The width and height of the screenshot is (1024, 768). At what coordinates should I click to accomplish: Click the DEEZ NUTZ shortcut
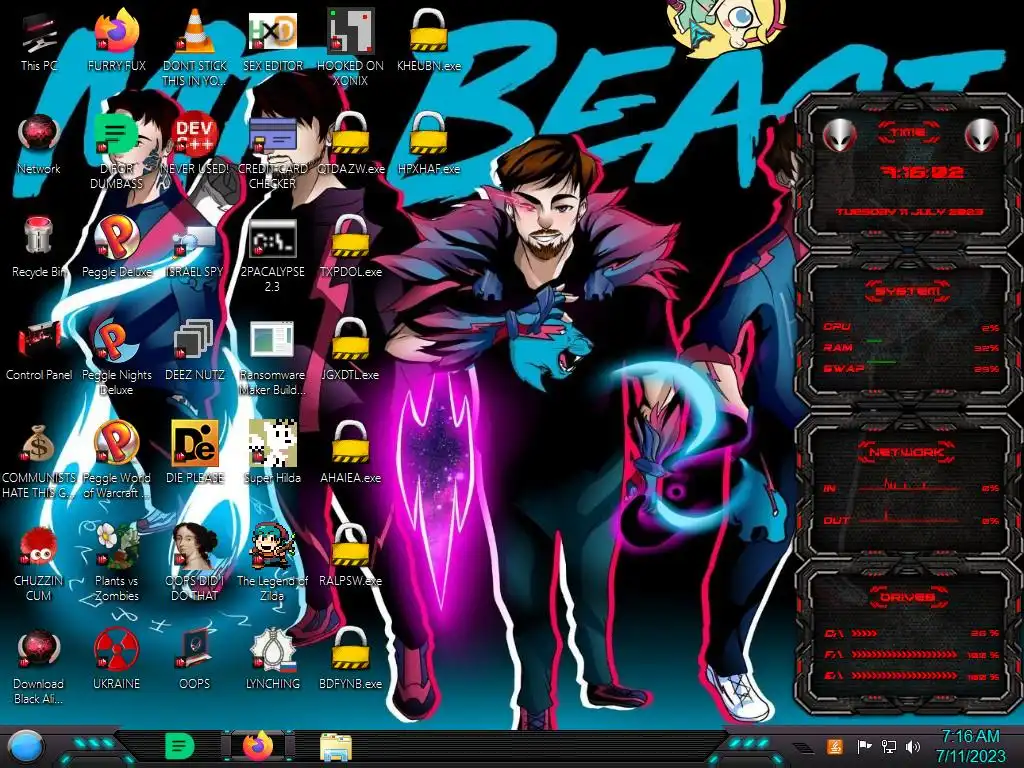click(195, 351)
